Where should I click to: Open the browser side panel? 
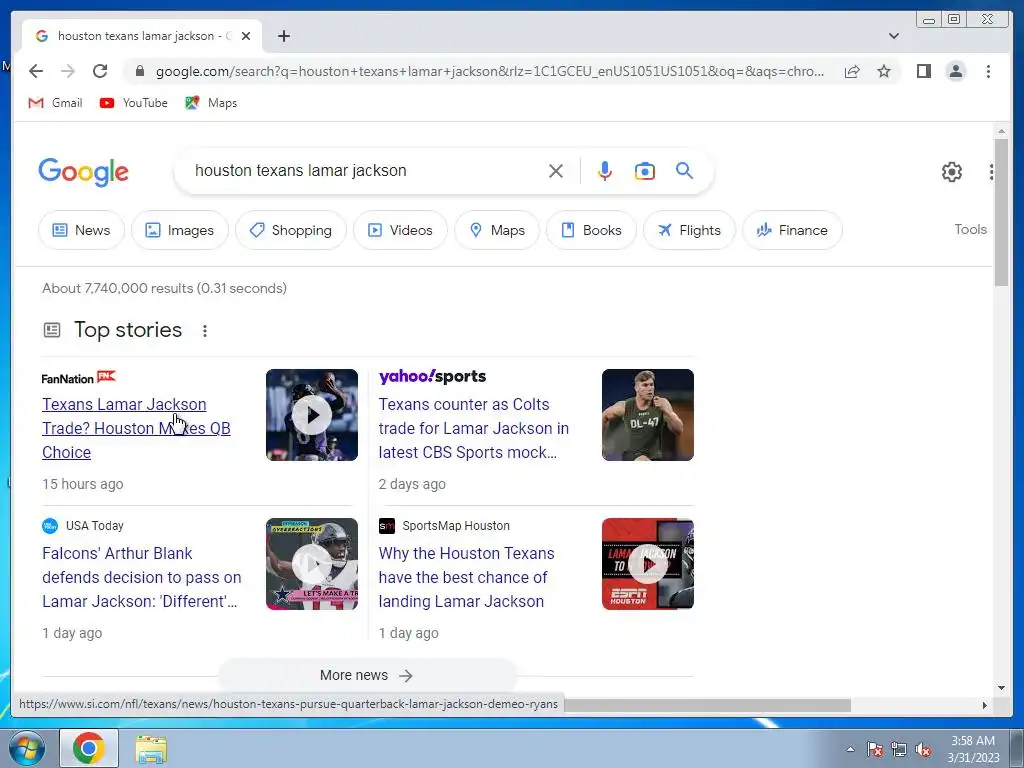[x=923, y=71]
